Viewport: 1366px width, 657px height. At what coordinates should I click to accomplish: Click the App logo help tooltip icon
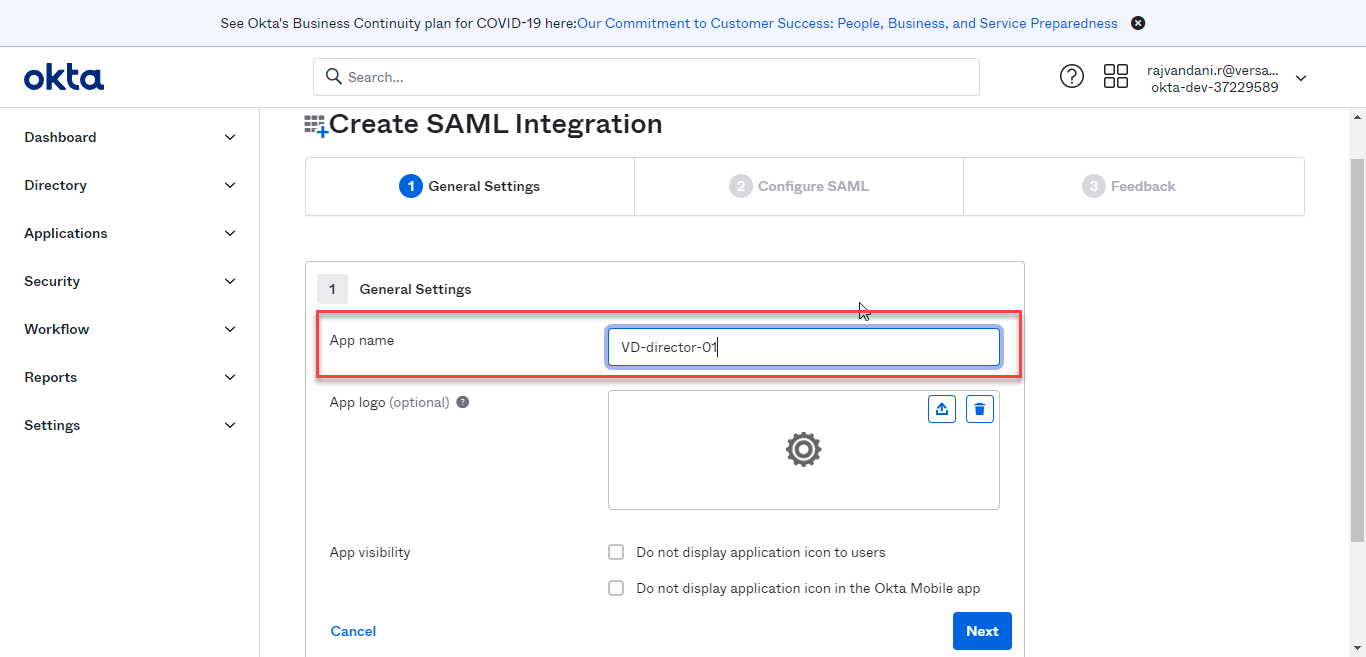tap(463, 402)
